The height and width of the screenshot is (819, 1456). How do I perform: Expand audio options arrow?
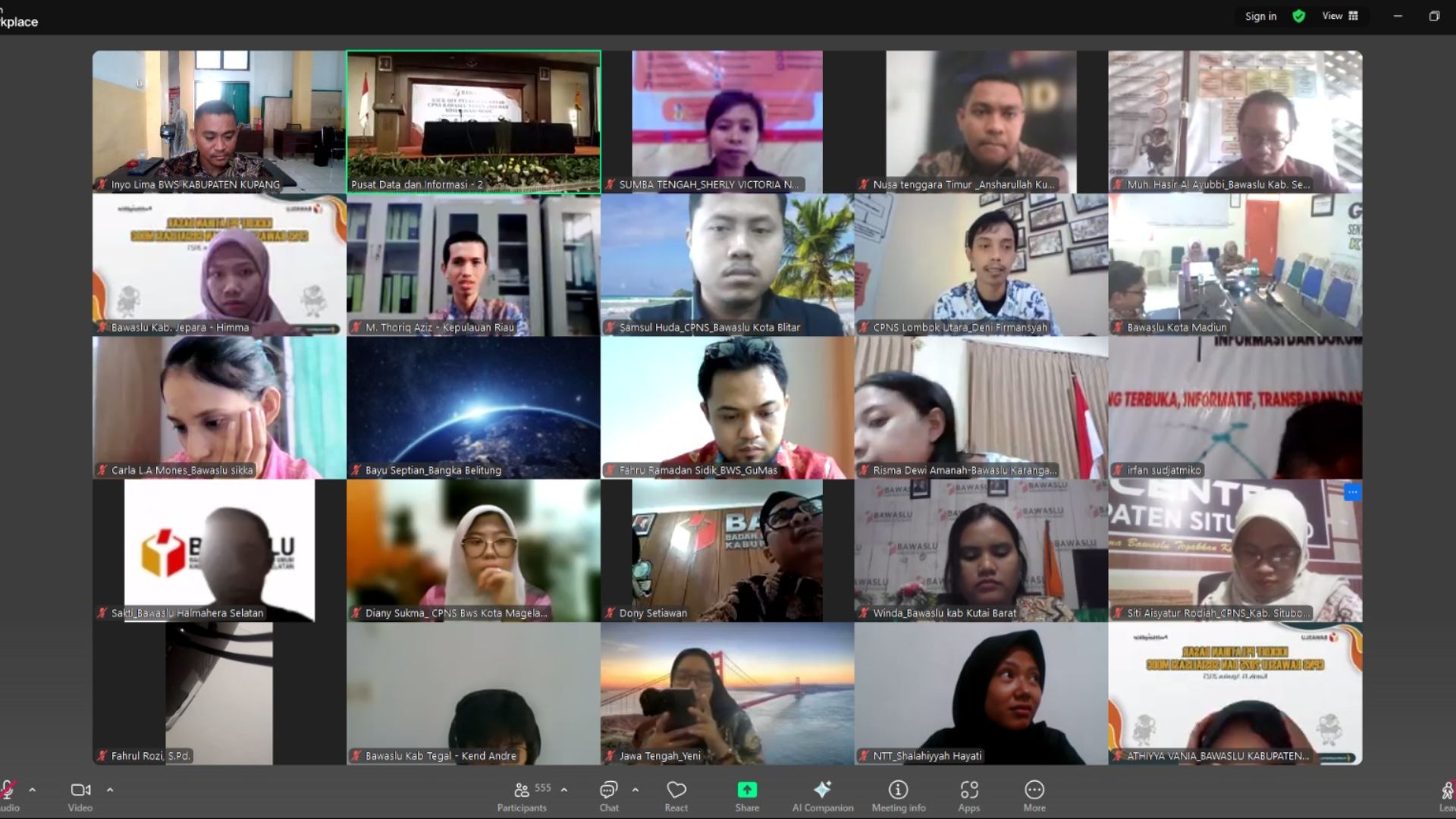coord(32,789)
